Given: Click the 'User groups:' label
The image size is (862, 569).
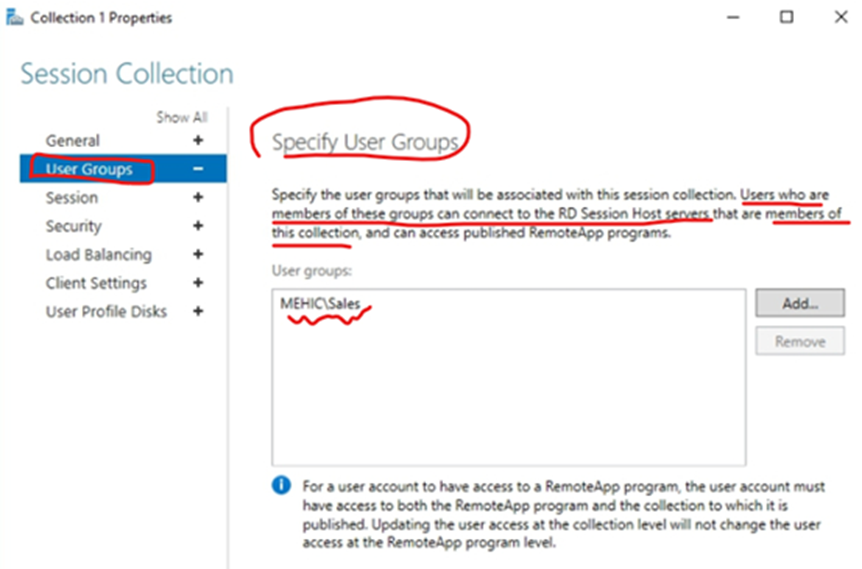Looking at the screenshot, I should 312,270.
